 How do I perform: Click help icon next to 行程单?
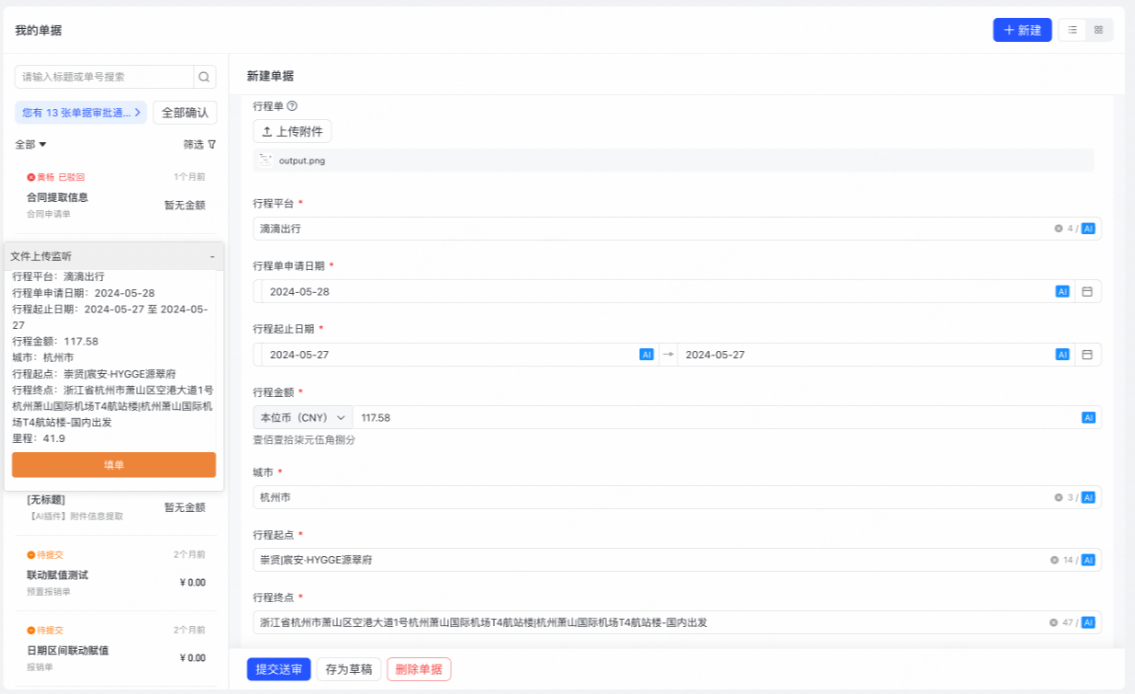click(292, 106)
